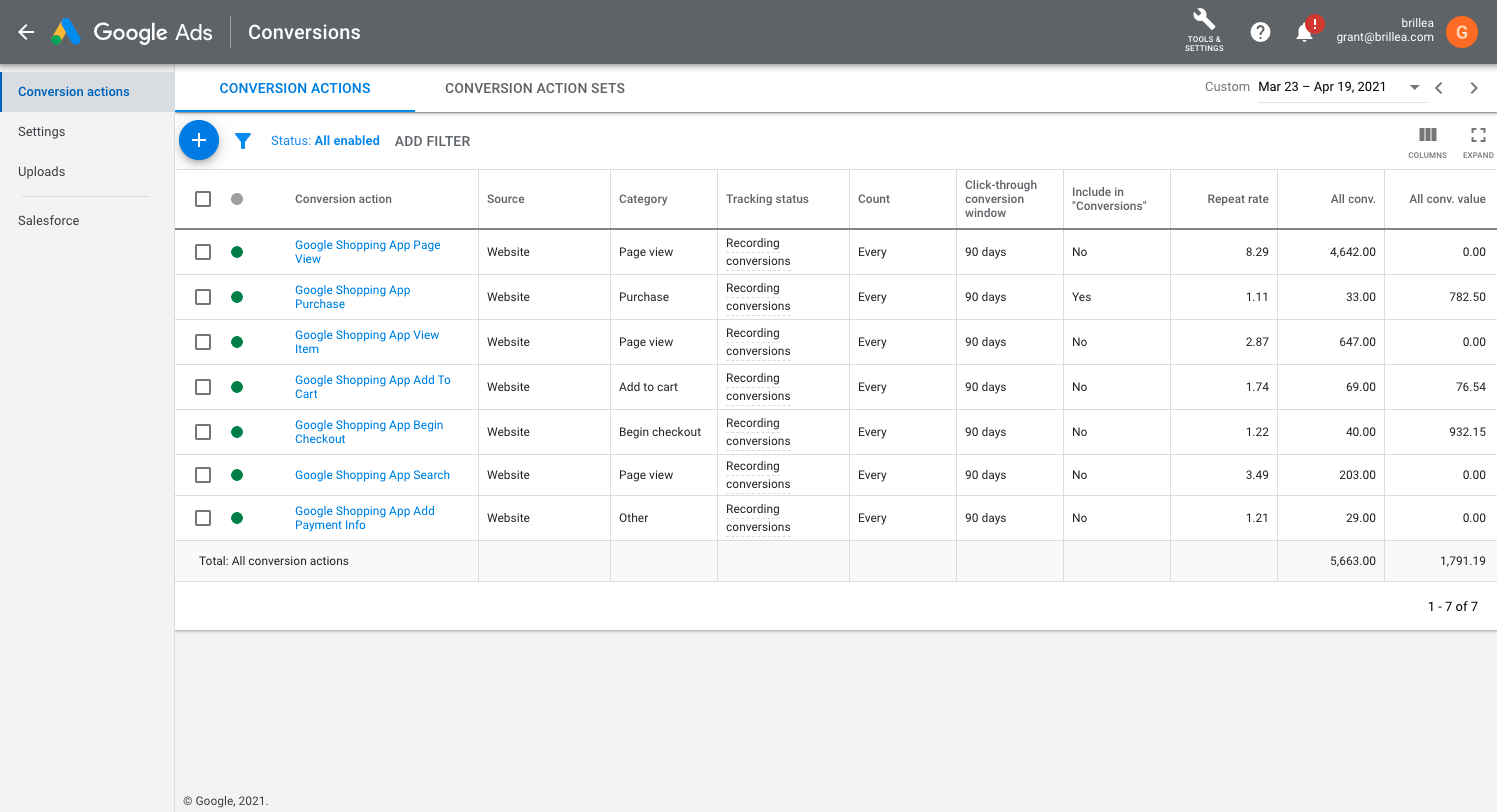
Task: Open Status: All enabled filter
Action: click(x=325, y=141)
